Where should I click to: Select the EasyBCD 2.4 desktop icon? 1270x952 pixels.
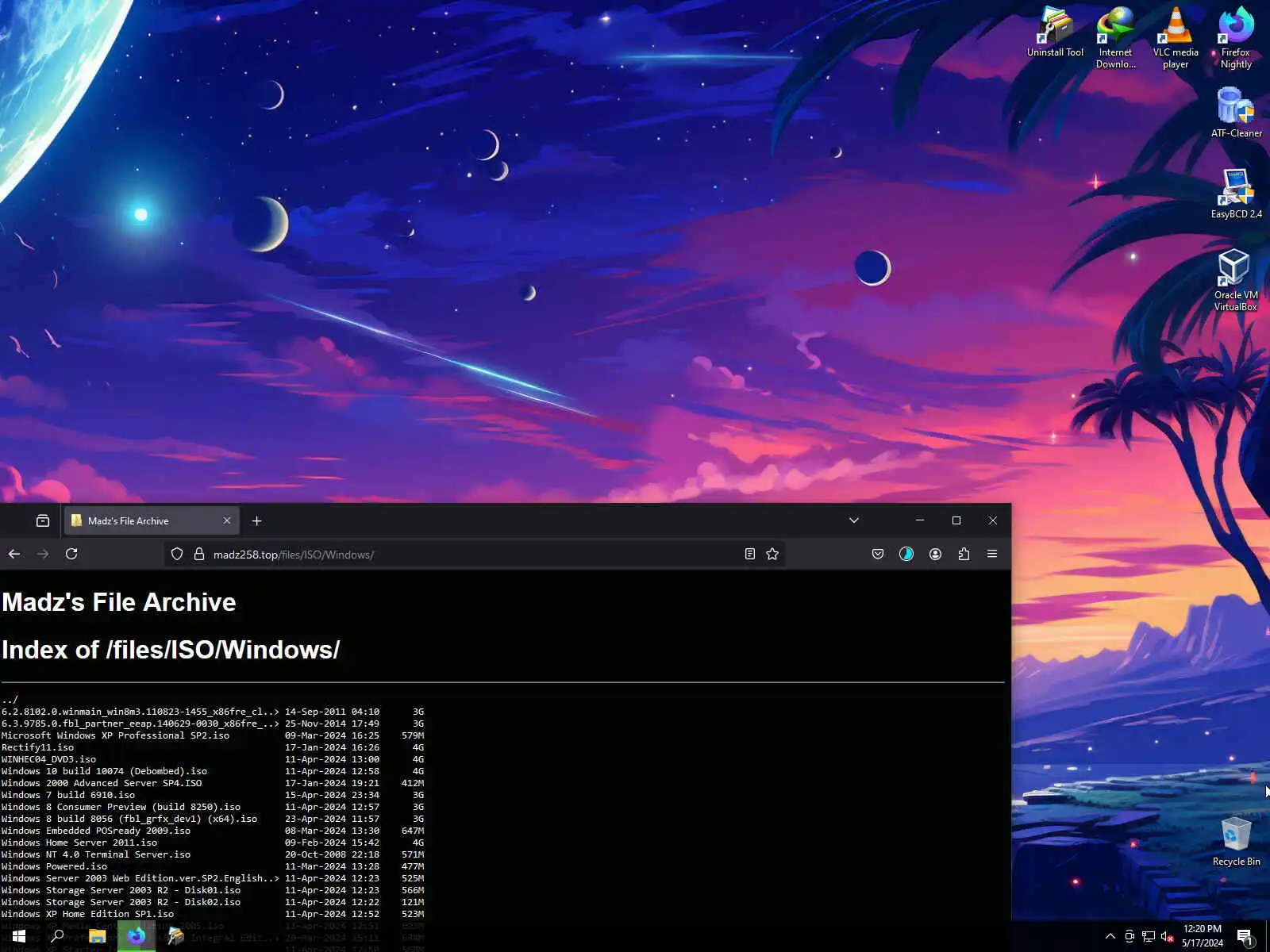click(1236, 194)
